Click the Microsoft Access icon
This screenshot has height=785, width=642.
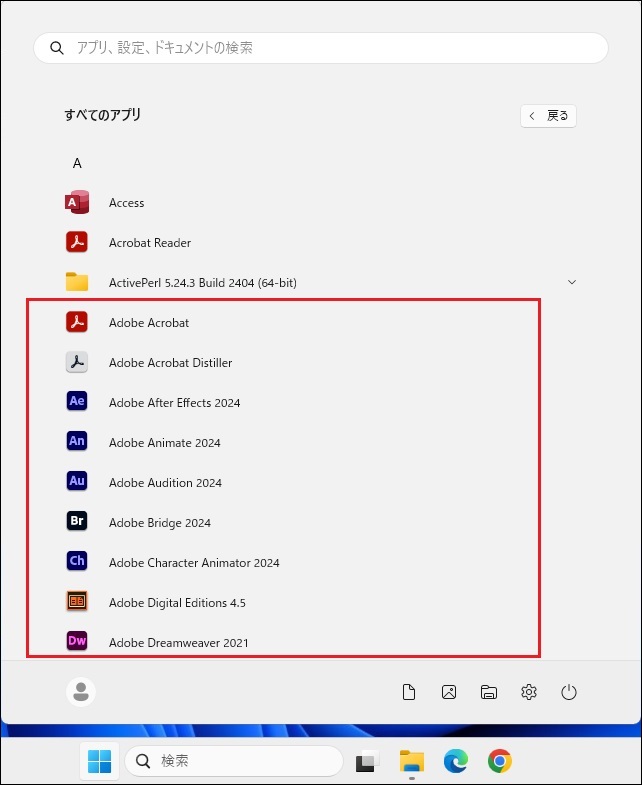coord(77,202)
